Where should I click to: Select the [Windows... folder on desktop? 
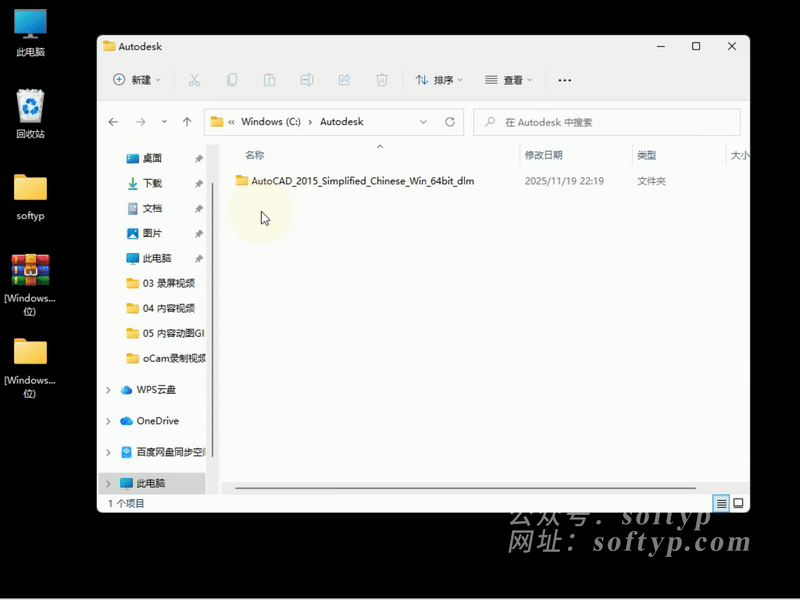(x=30, y=368)
